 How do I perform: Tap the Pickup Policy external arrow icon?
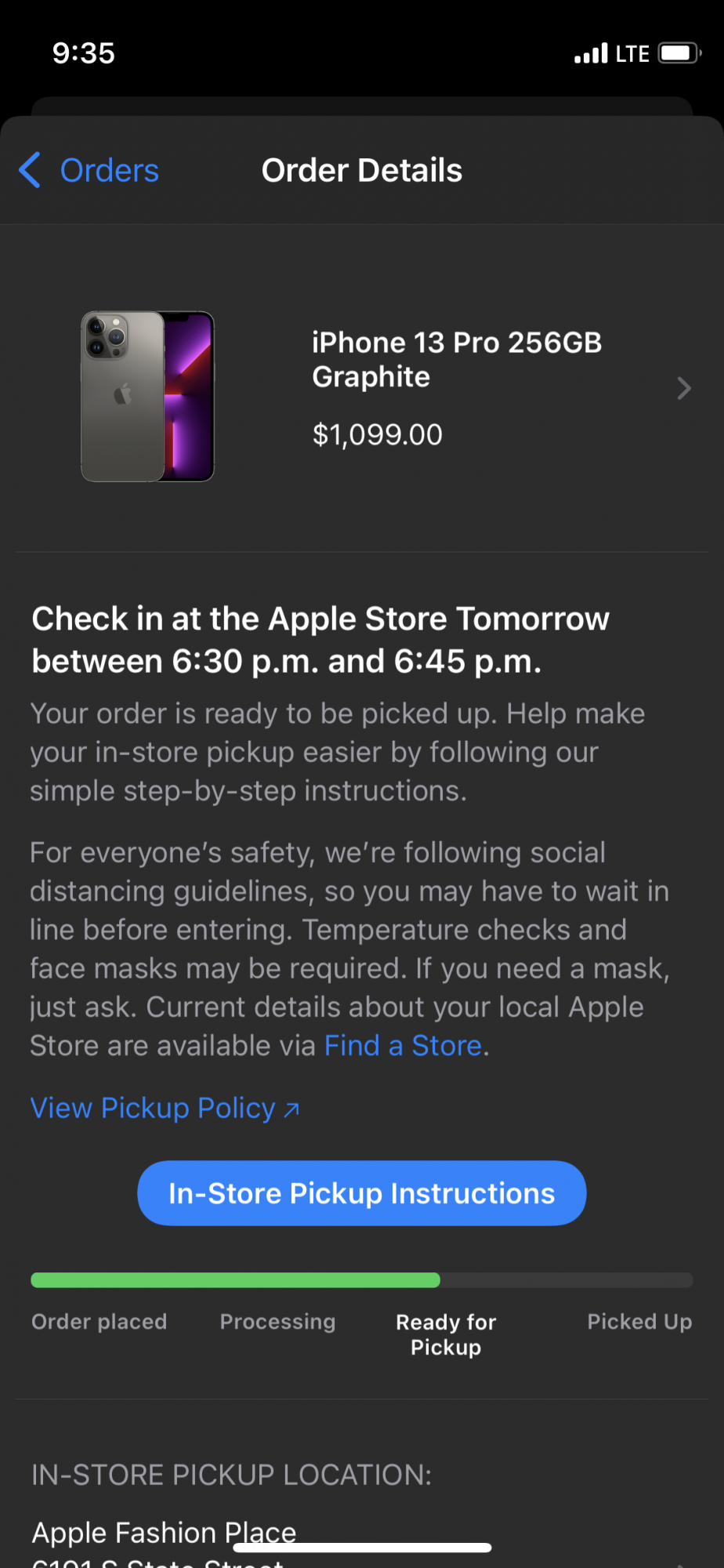click(x=291, y=1109)
